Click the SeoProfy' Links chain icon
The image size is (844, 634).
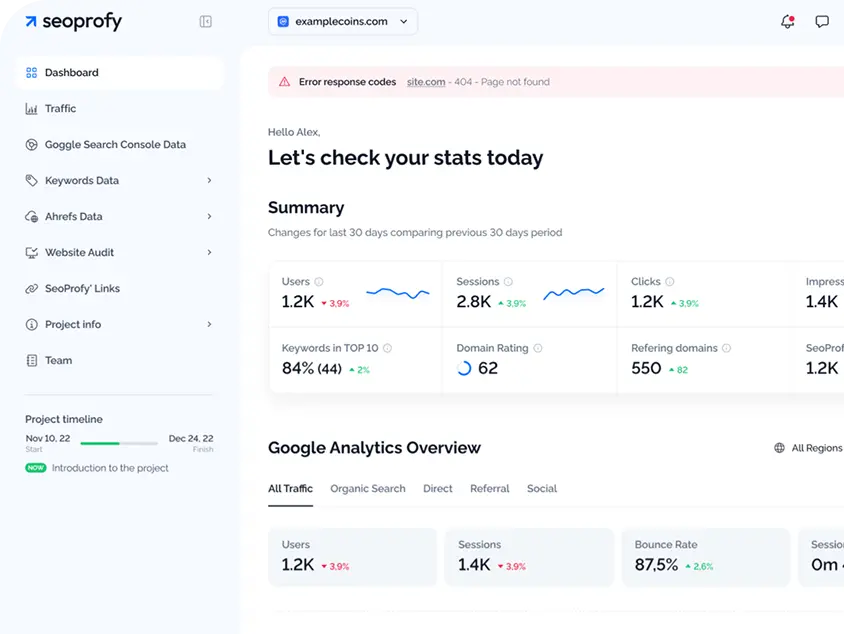click(32, 288)
